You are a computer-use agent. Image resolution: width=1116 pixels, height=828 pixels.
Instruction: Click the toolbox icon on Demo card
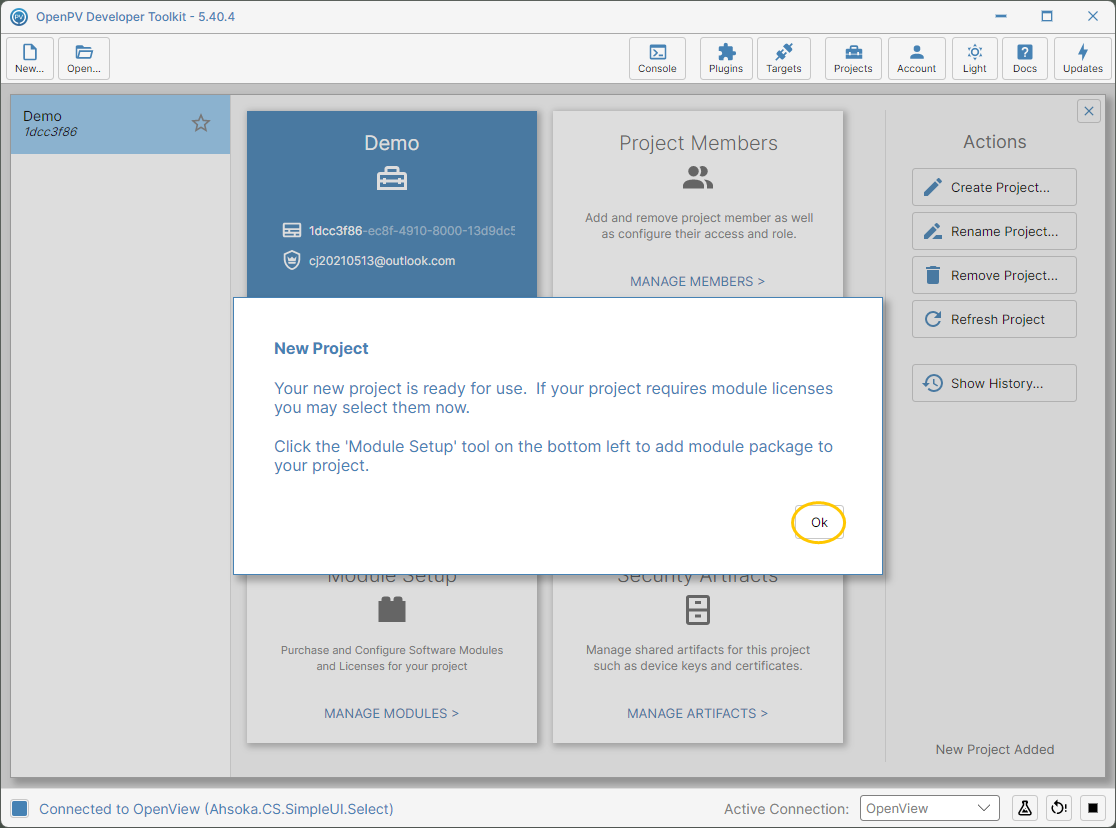pyautogui.click(x=391, y=178)
